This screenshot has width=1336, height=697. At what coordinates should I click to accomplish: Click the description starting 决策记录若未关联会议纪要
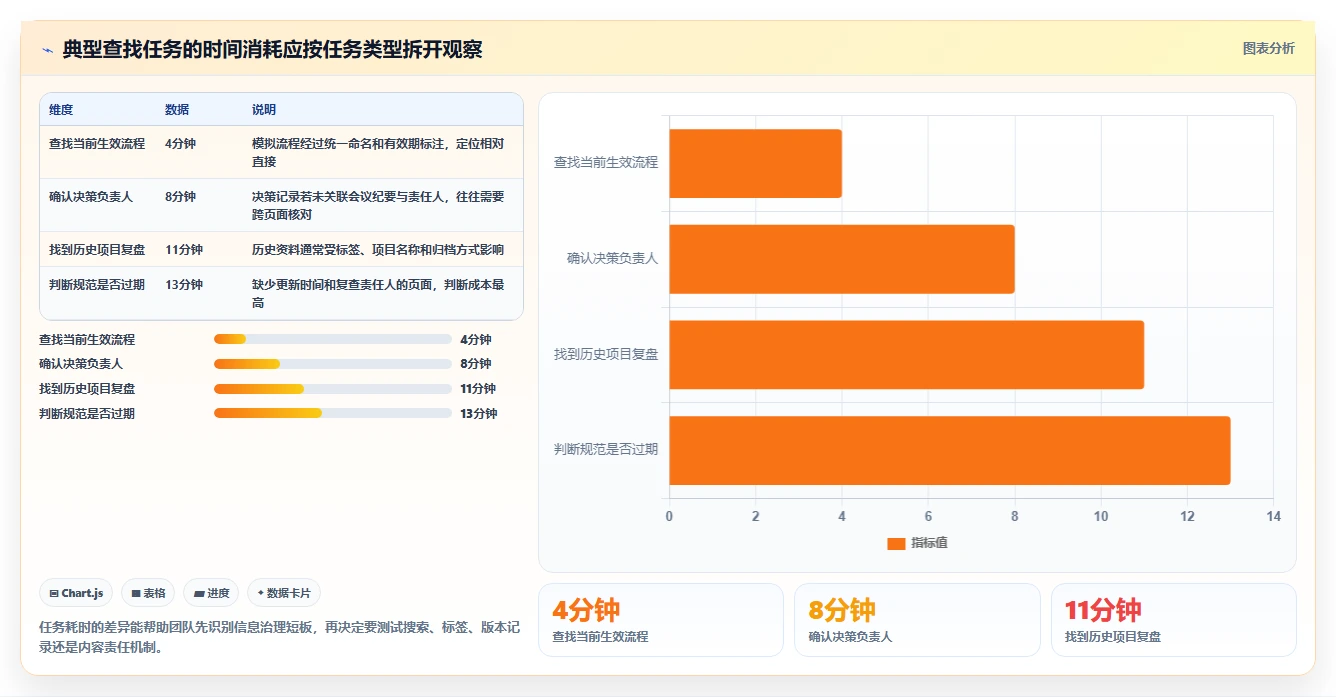378,205
